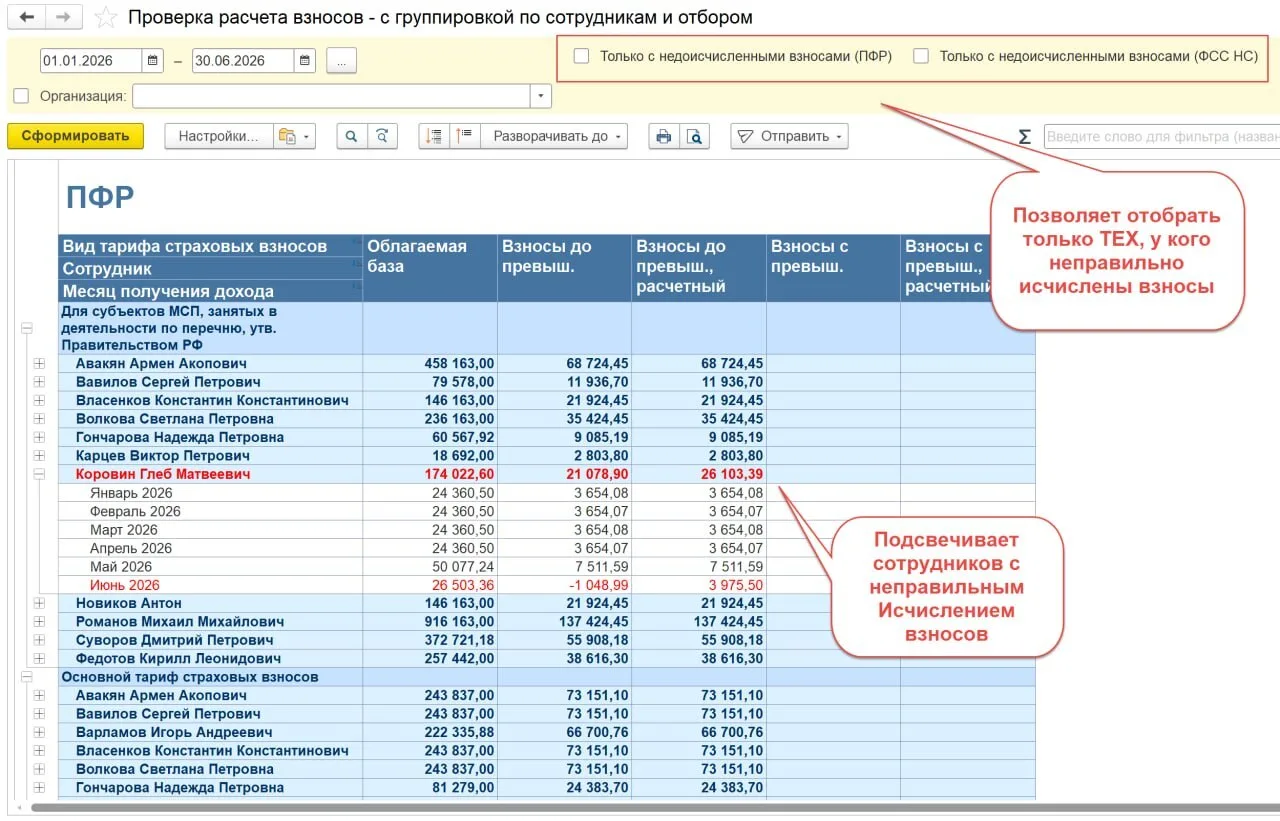Go forward with the right arrow button
The height and width of the screenshot is (821, 1280).
[x=63, y=17]
